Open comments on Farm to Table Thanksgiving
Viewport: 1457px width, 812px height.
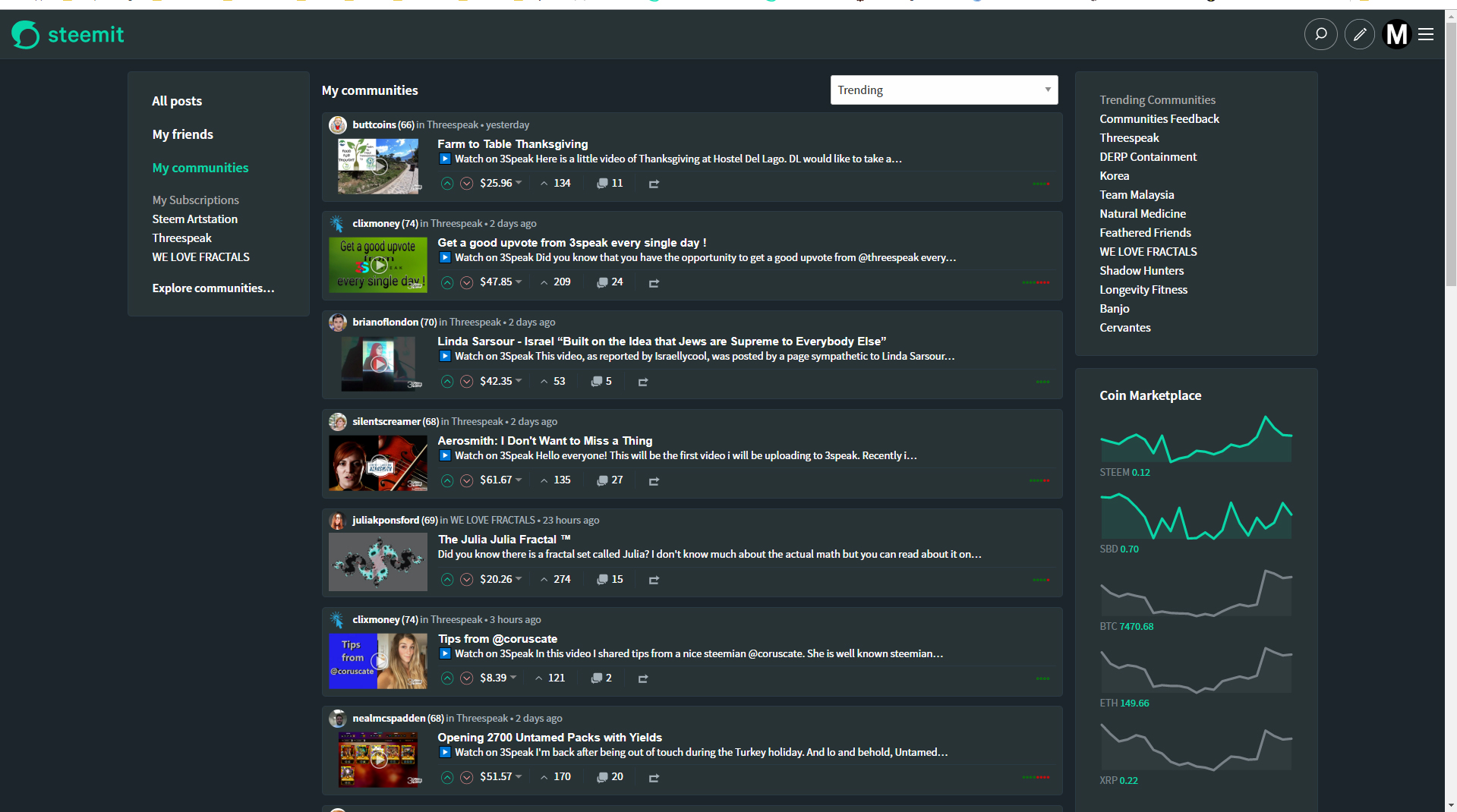tap(610, 183)
